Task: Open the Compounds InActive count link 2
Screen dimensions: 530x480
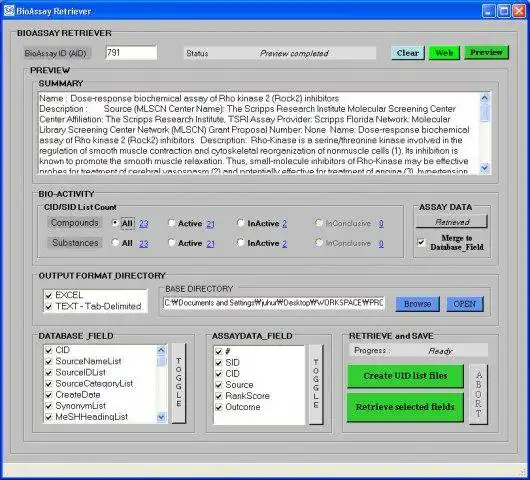Action: [285, 223]
